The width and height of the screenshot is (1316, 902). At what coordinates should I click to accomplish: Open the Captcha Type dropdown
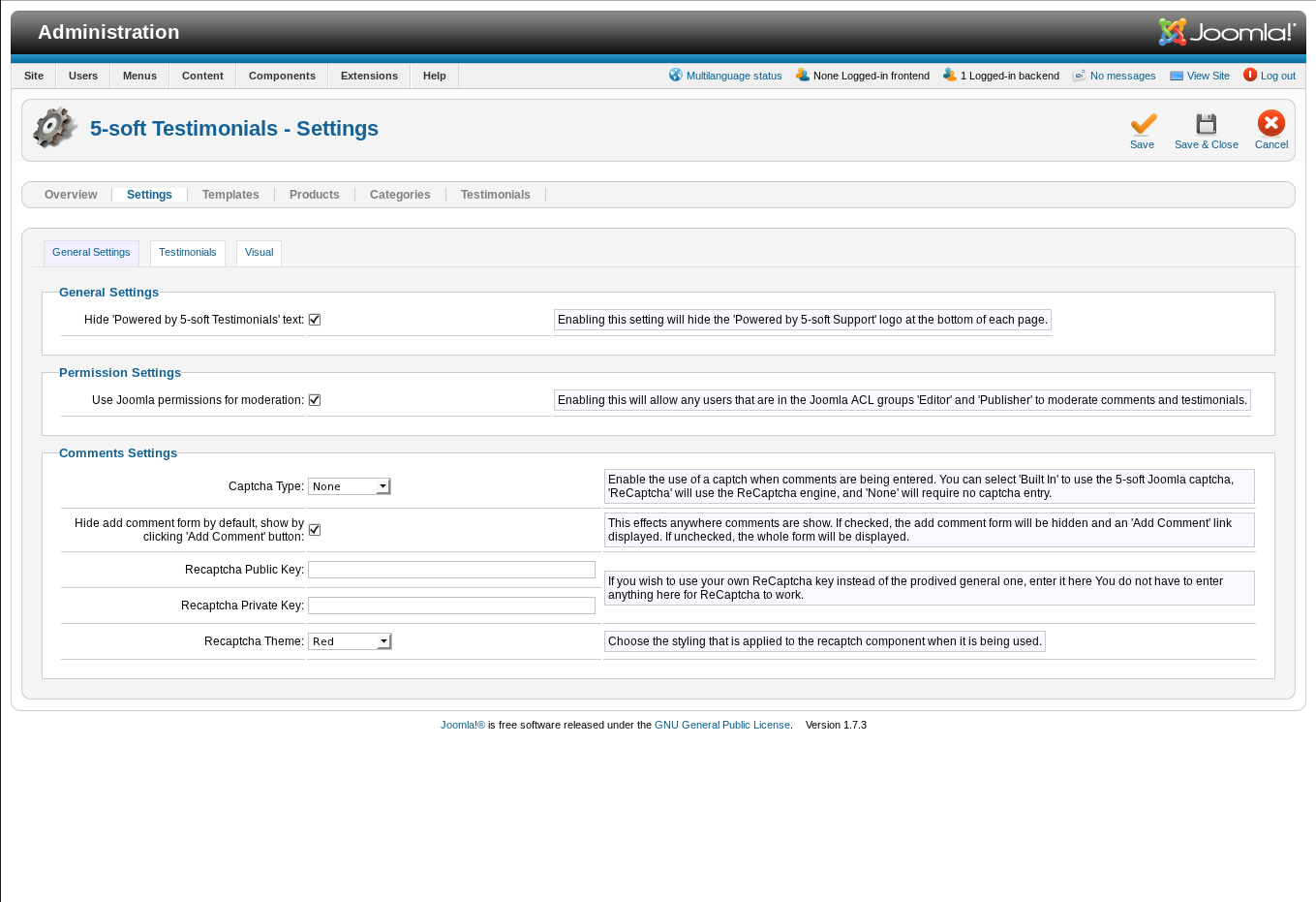click(350, 486)
